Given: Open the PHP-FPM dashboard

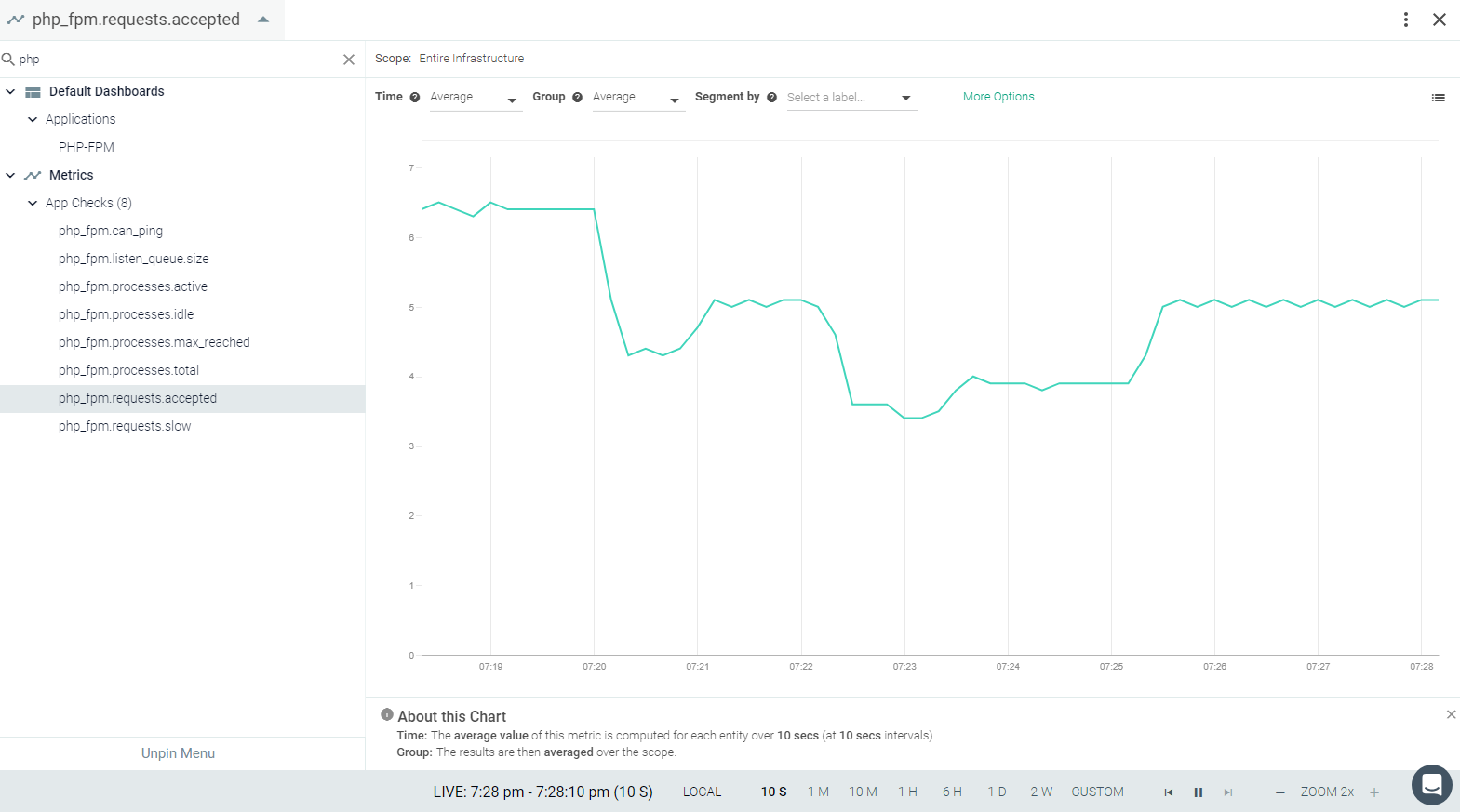Looking at the screenshot, I should click(x=87, y=147).
